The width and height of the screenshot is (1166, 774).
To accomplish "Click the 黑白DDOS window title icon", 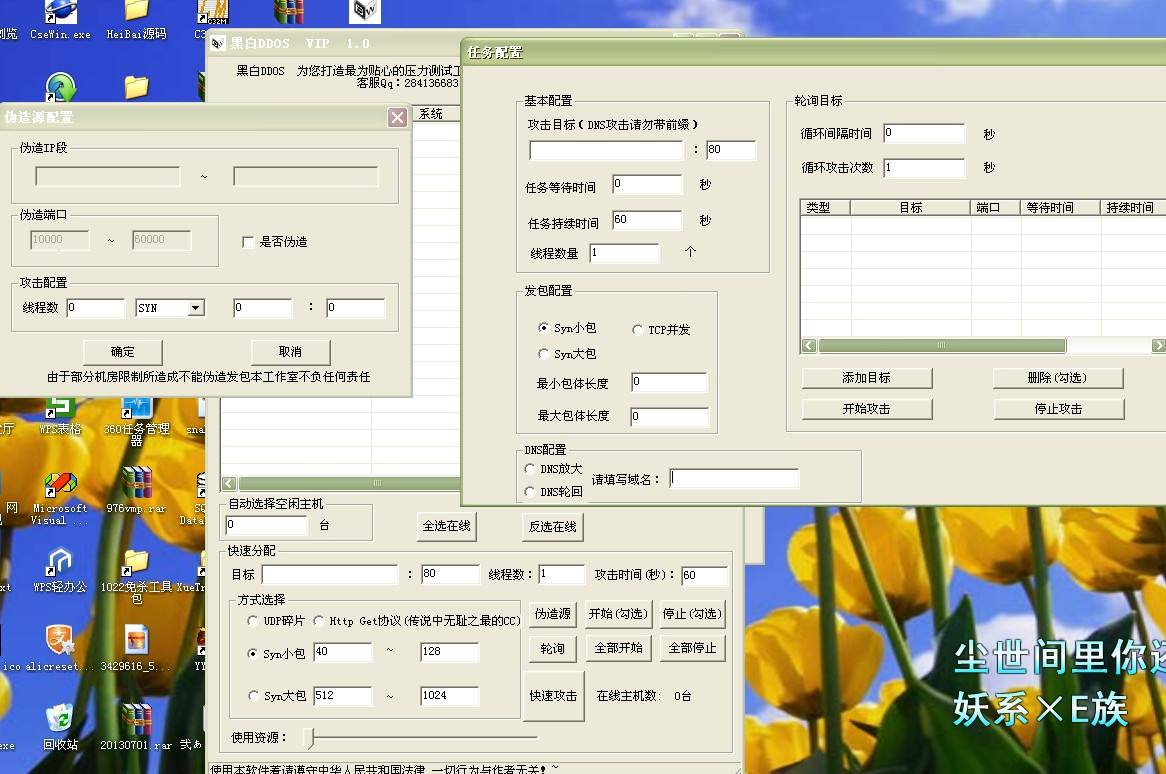I will point(218,44).
